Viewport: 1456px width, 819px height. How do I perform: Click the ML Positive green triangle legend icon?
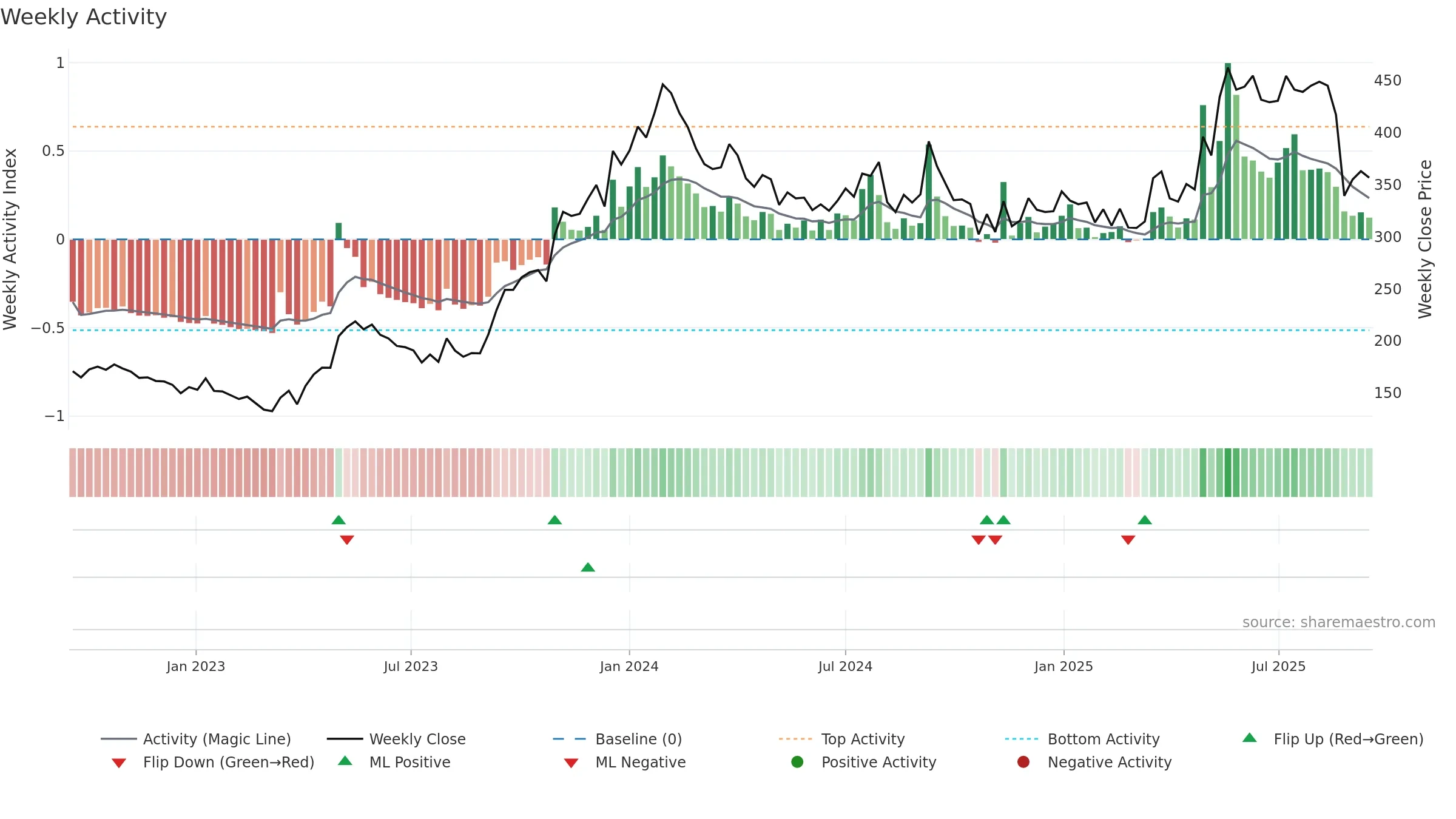click(345, 761)
